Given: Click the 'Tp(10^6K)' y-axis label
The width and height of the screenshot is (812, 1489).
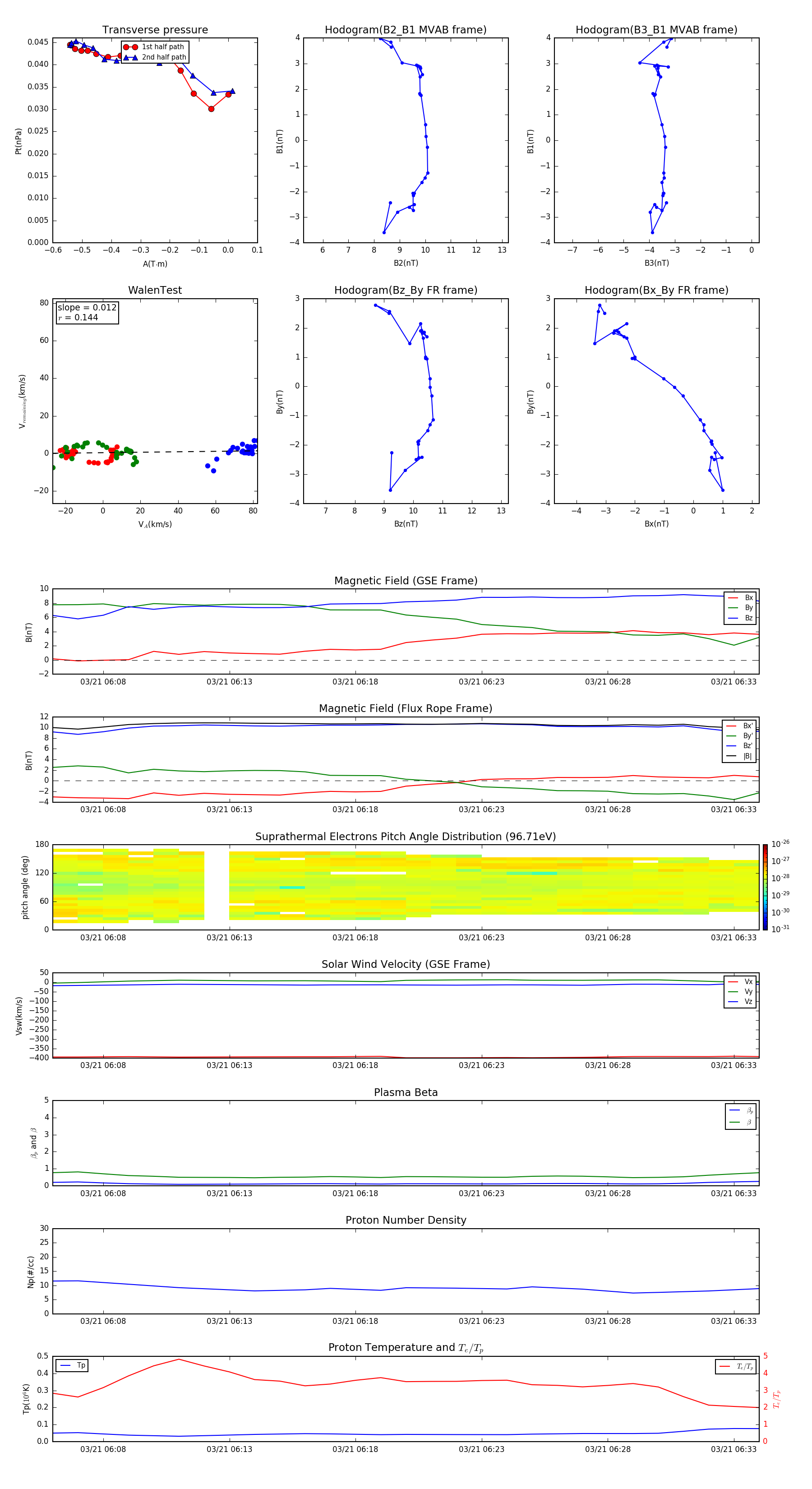Looking at the screenshot, I should (26, 1399).
